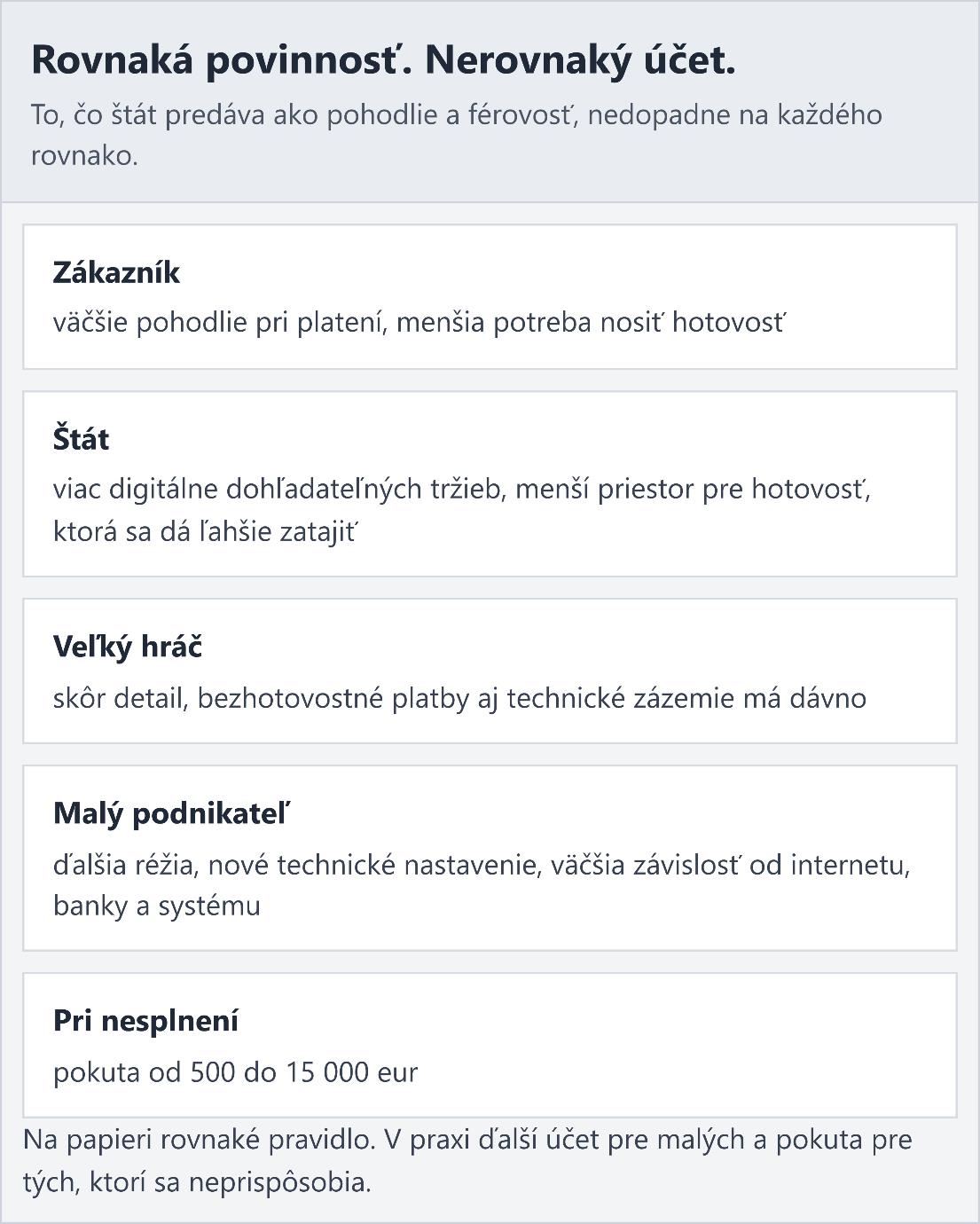980x1224 pixels.
Task: Select the 'Štát' card heading
Action: 82,439
